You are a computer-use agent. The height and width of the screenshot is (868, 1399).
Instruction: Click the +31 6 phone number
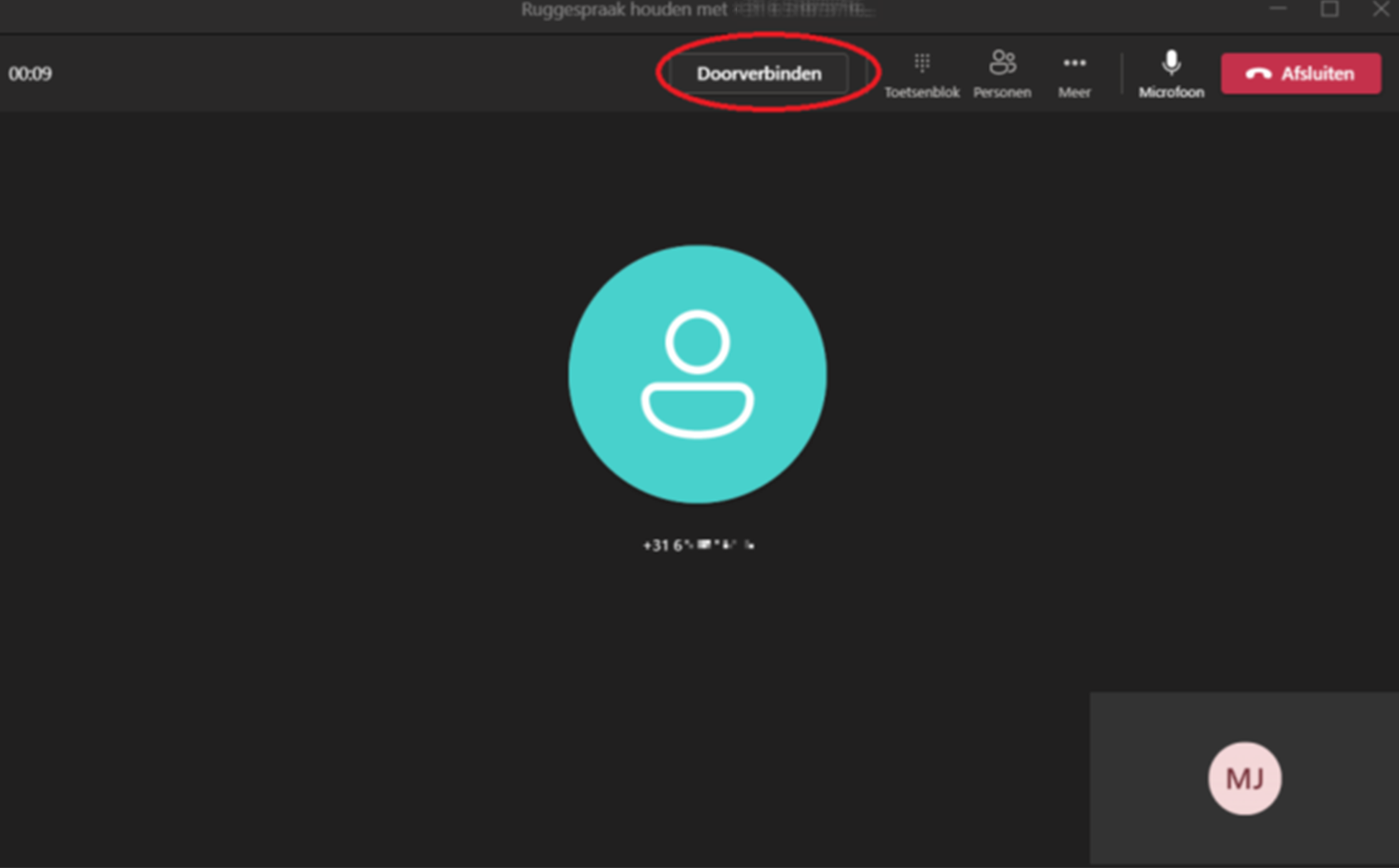pos(698,545)
